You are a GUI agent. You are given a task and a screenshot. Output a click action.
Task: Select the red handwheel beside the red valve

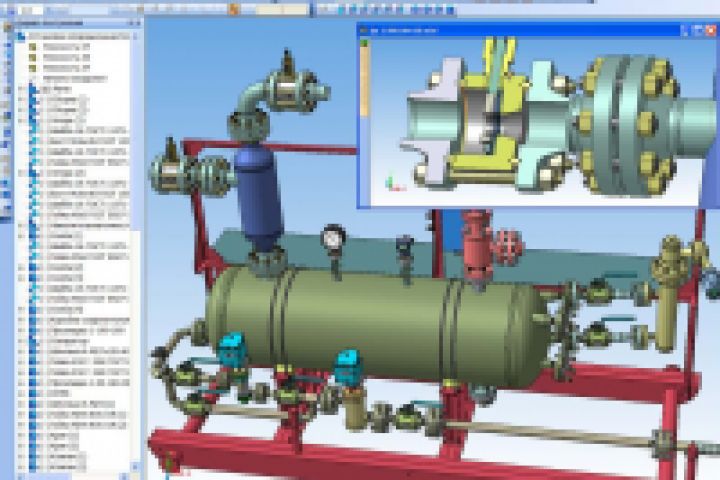(507, 247)
